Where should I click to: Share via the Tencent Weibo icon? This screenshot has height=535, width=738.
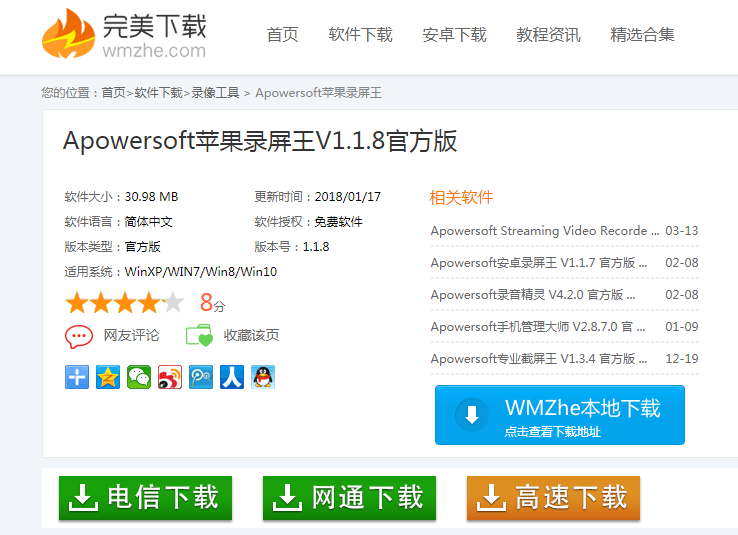(201, 377)
